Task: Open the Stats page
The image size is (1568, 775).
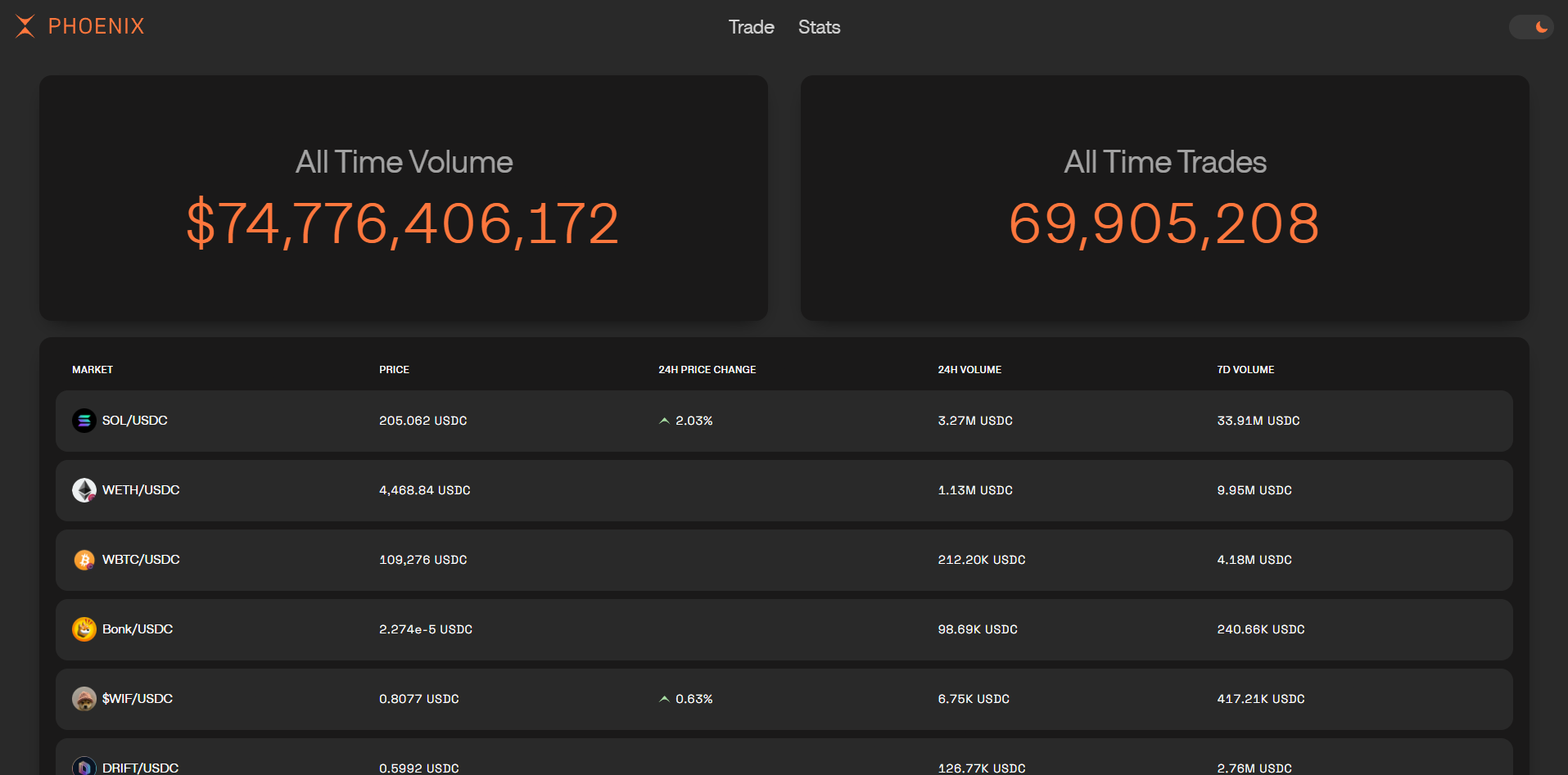Action: pos(819,27)
